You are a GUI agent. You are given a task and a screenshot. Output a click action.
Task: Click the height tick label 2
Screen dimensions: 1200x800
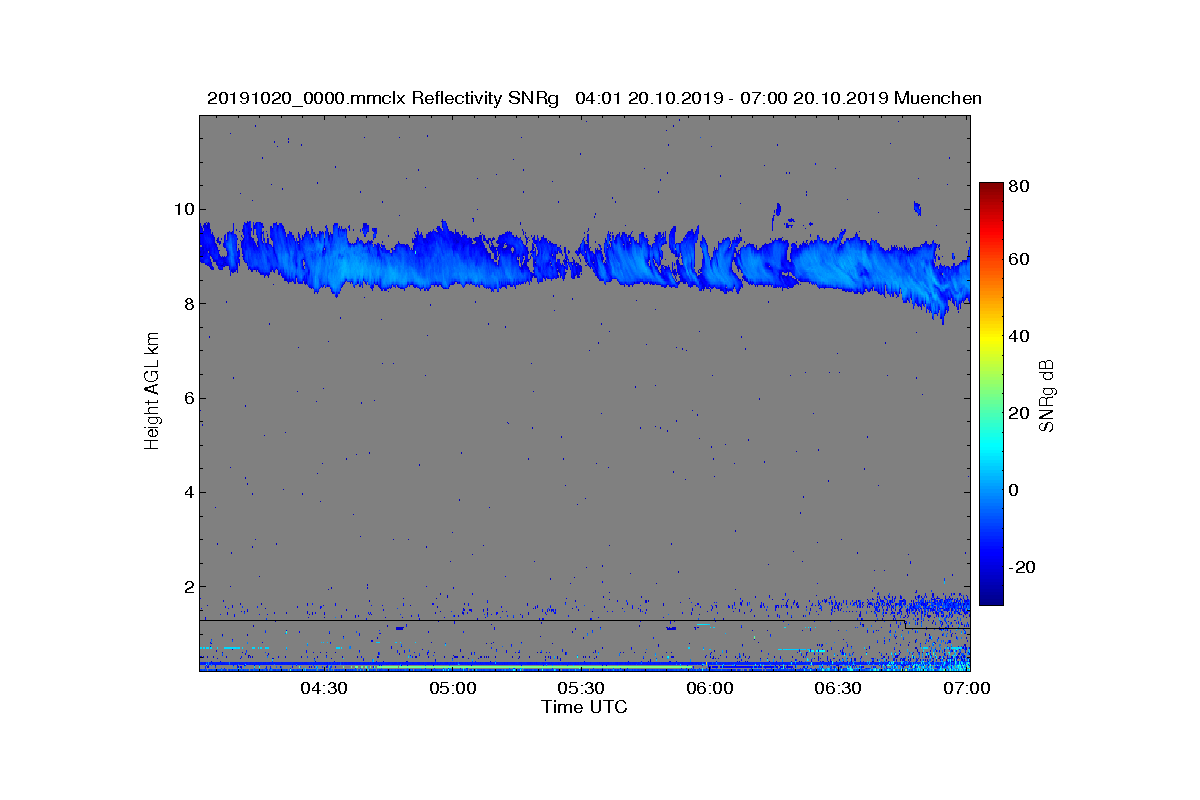click(x=188, y=587)
